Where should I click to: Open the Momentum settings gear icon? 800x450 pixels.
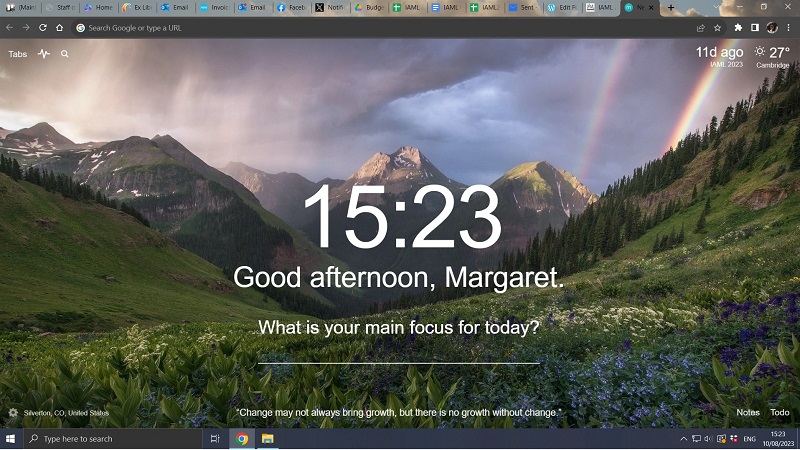click(13, 413)
